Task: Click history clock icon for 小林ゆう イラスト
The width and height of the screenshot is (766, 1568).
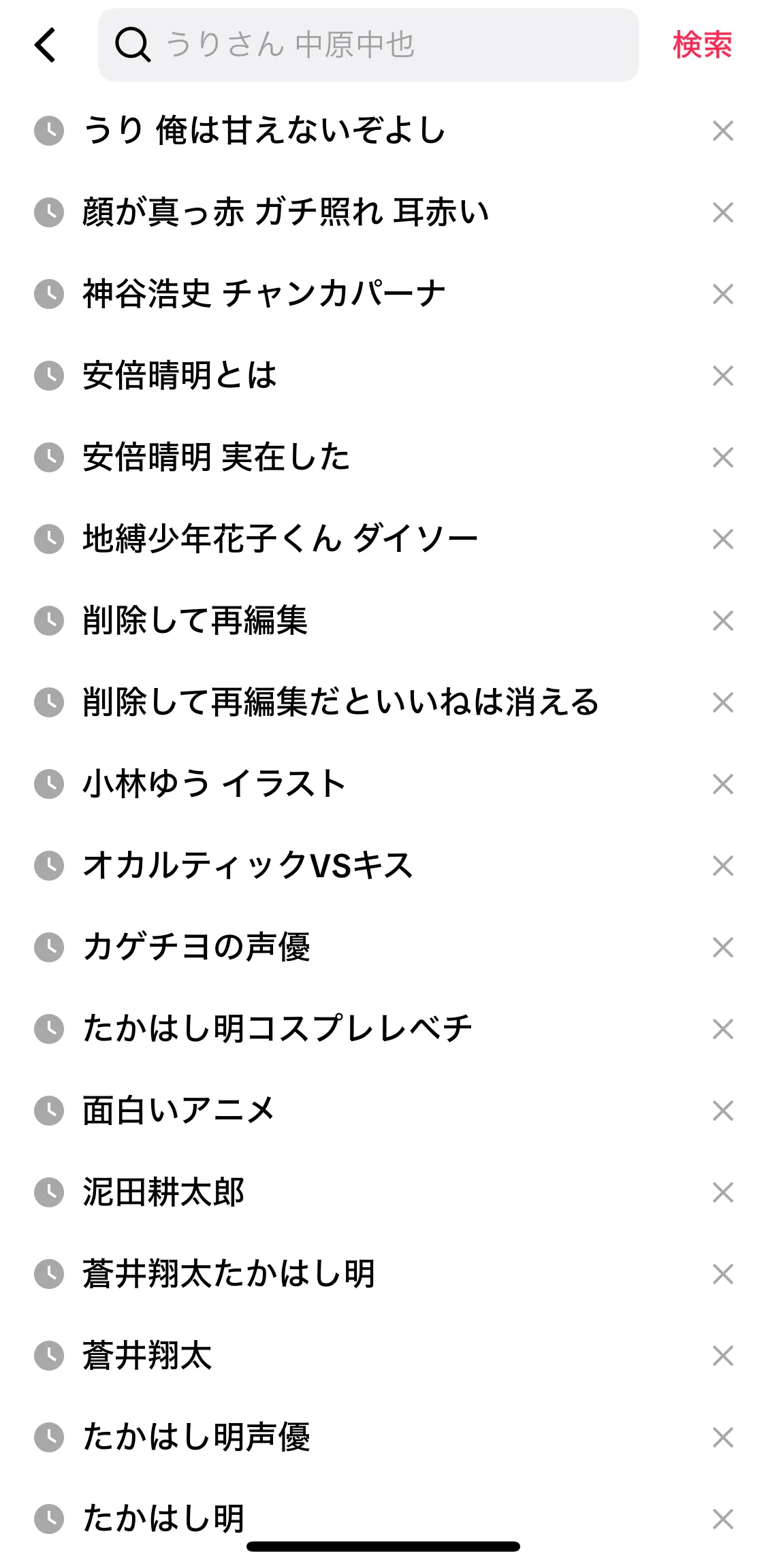Action: coord(49,784)
